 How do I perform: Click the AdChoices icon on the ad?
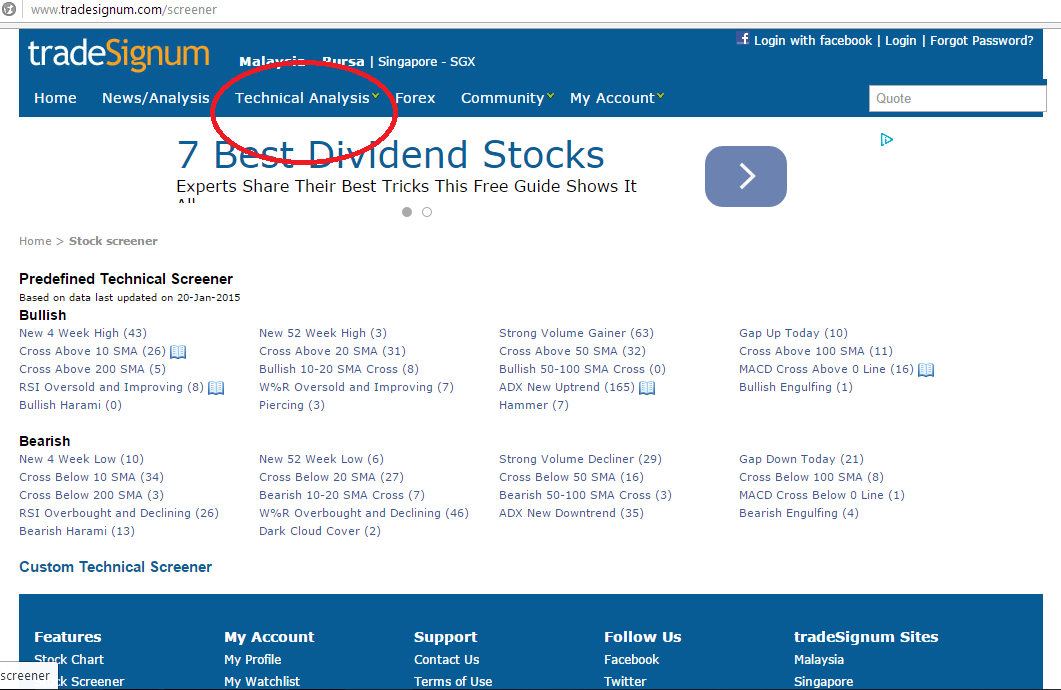click(x=886, y=140)
